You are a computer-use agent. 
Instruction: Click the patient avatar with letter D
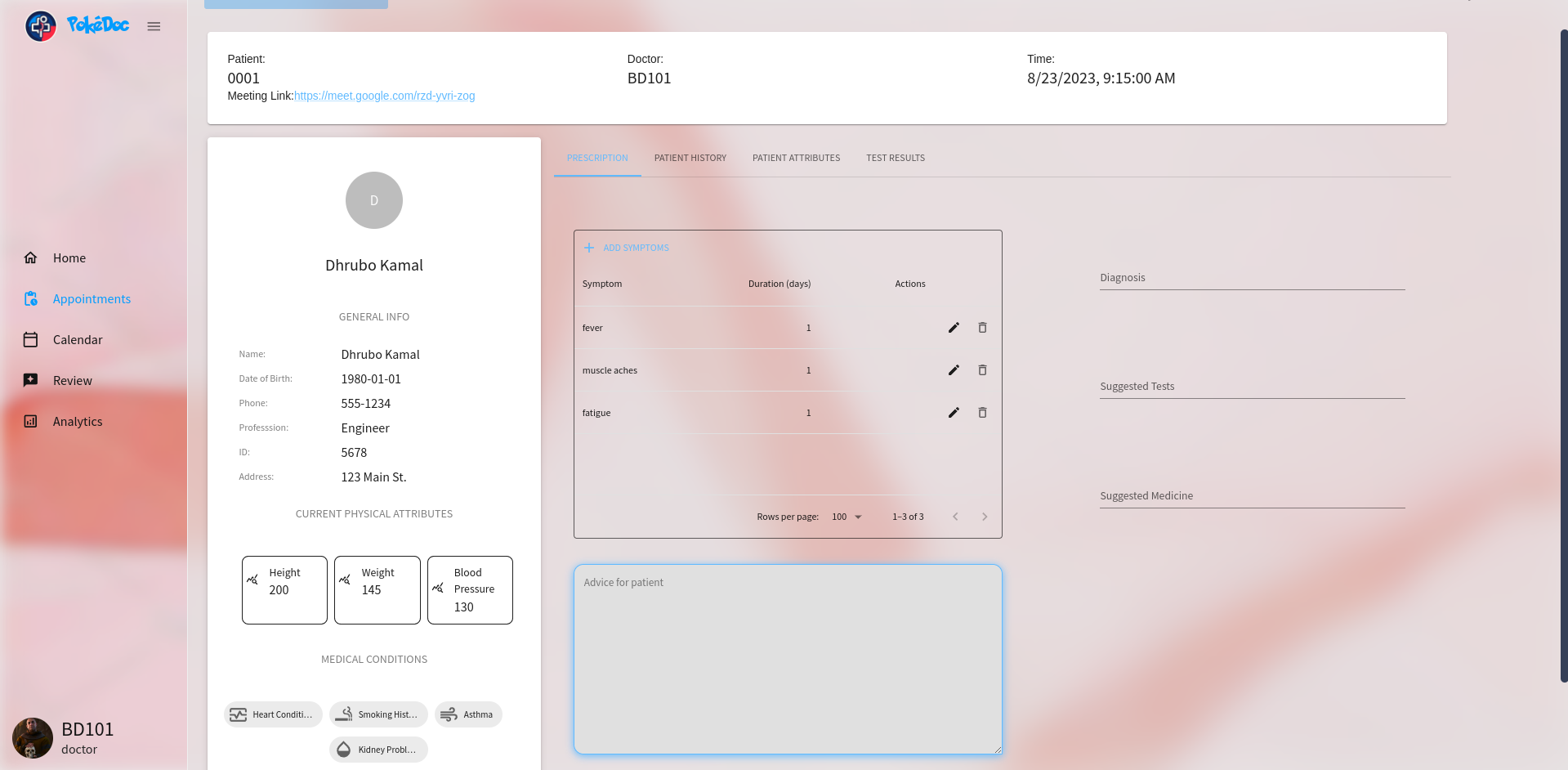(x=374, y=200)
